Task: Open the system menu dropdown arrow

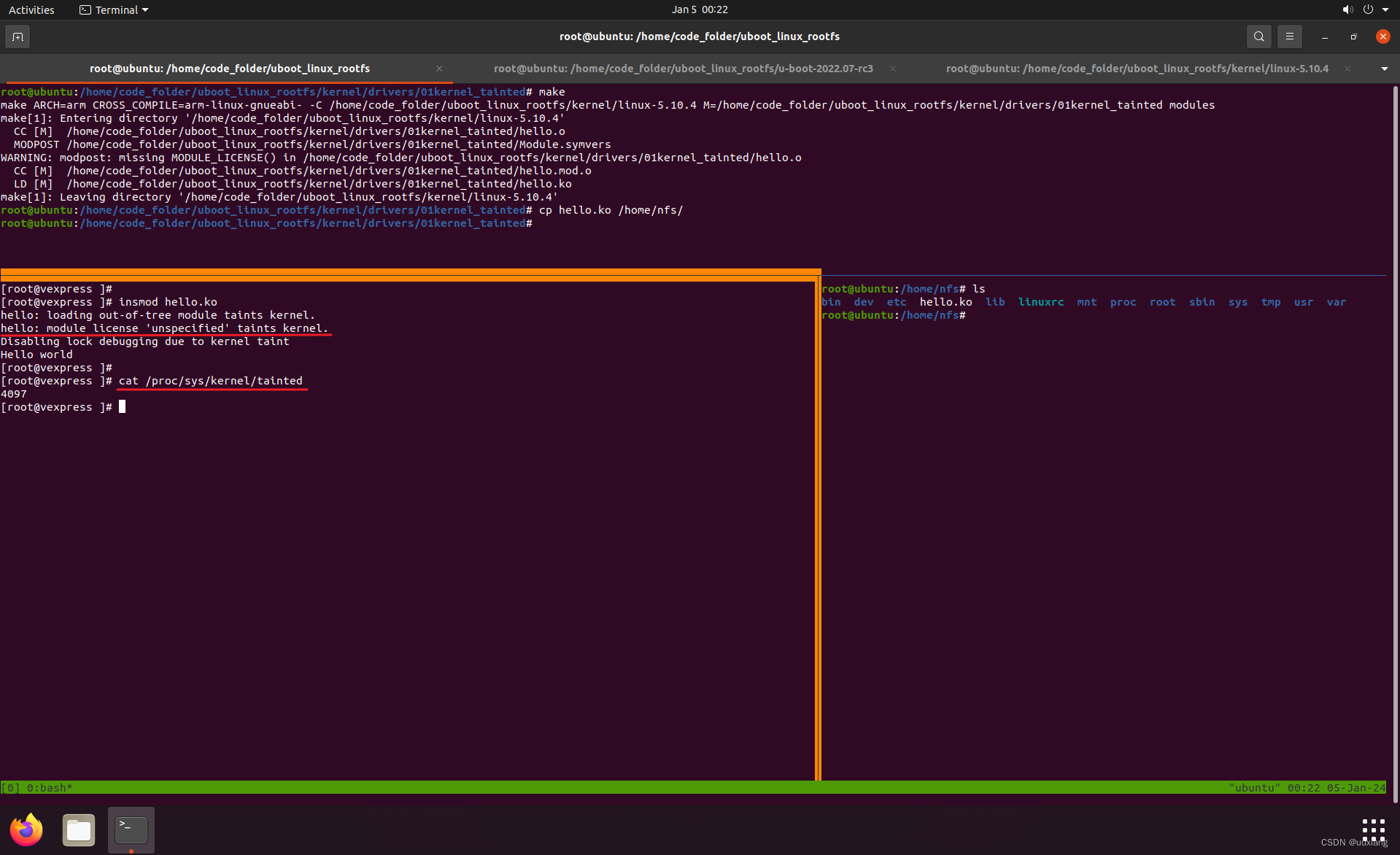Action: coord(1385,9)
